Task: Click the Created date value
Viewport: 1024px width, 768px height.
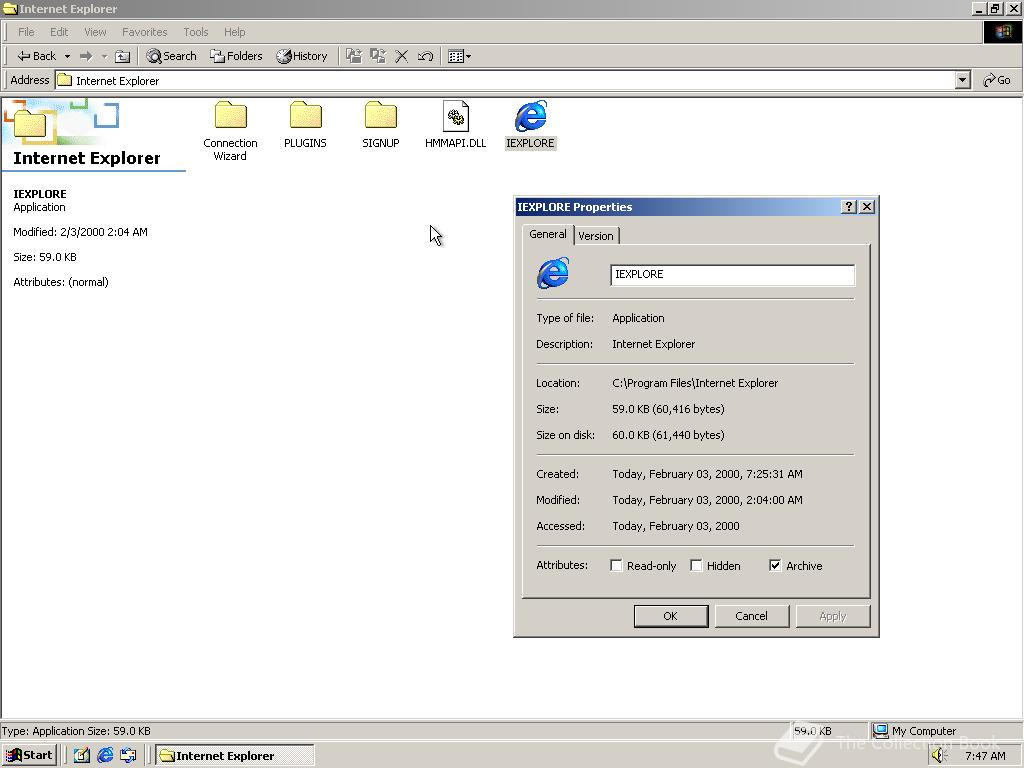Action: point(707,474)
